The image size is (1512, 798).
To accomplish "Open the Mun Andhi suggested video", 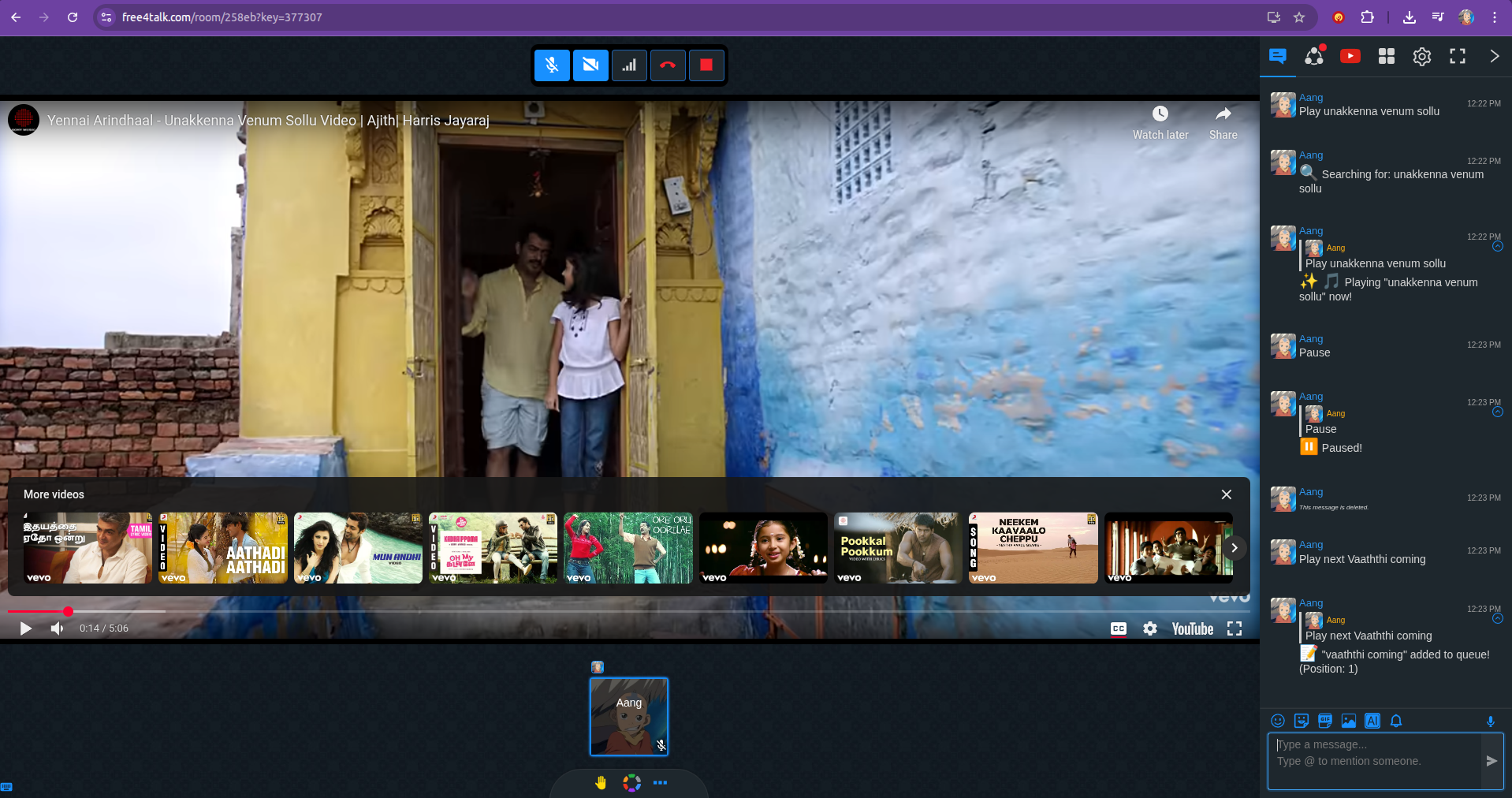I will (358, 548).
